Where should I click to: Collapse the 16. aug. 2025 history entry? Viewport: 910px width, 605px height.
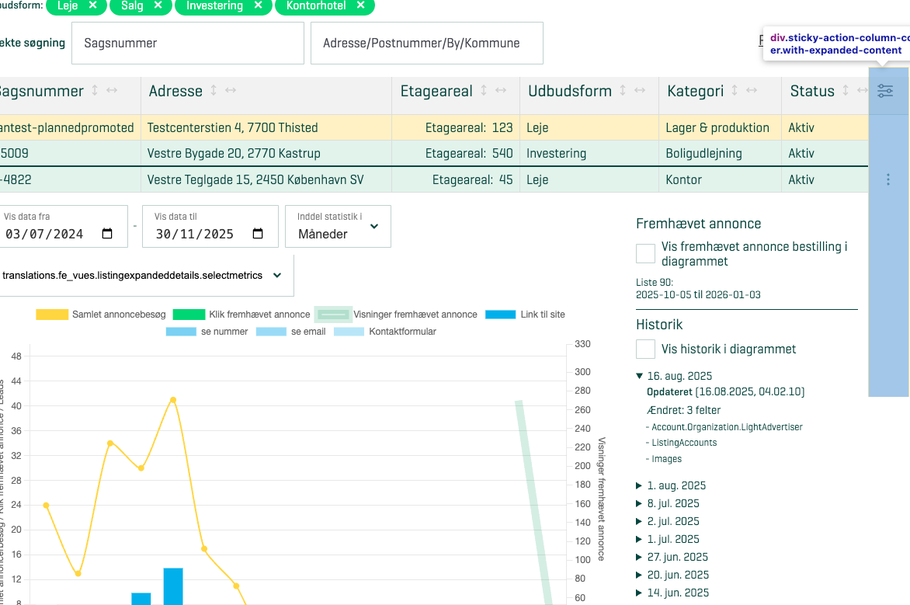coord(640,376)
